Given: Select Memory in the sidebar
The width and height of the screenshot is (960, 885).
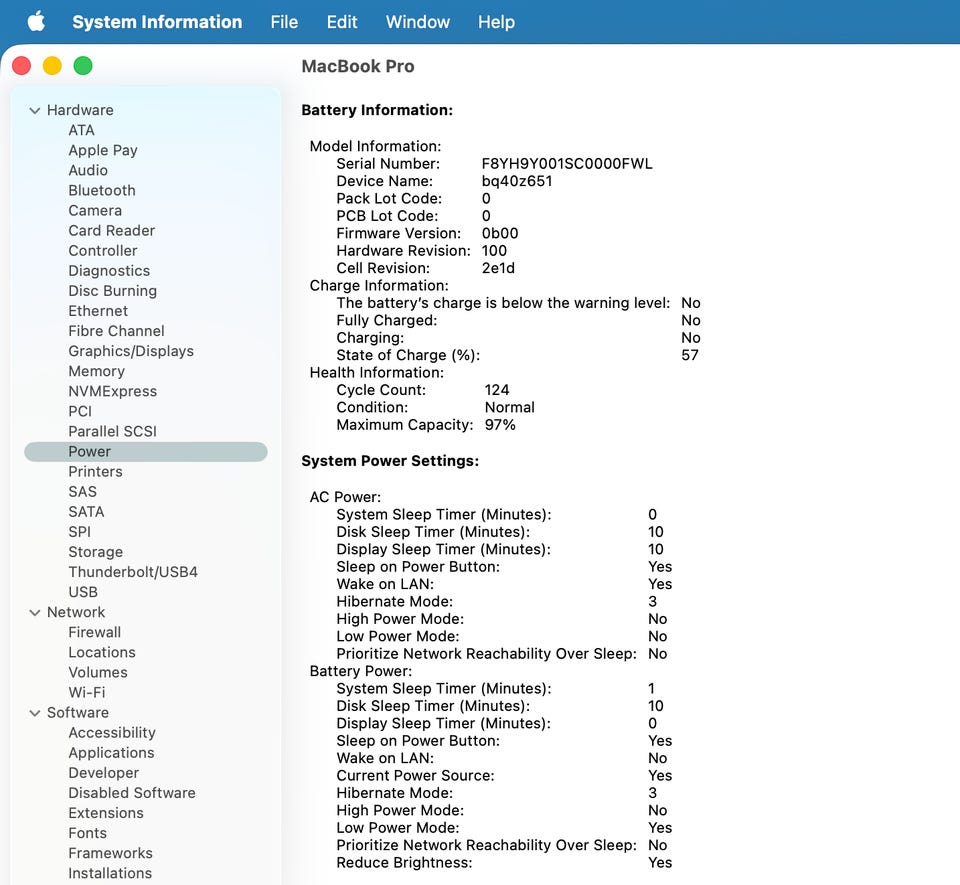Looking at the screenshot, I should click(x=96, y=372).
